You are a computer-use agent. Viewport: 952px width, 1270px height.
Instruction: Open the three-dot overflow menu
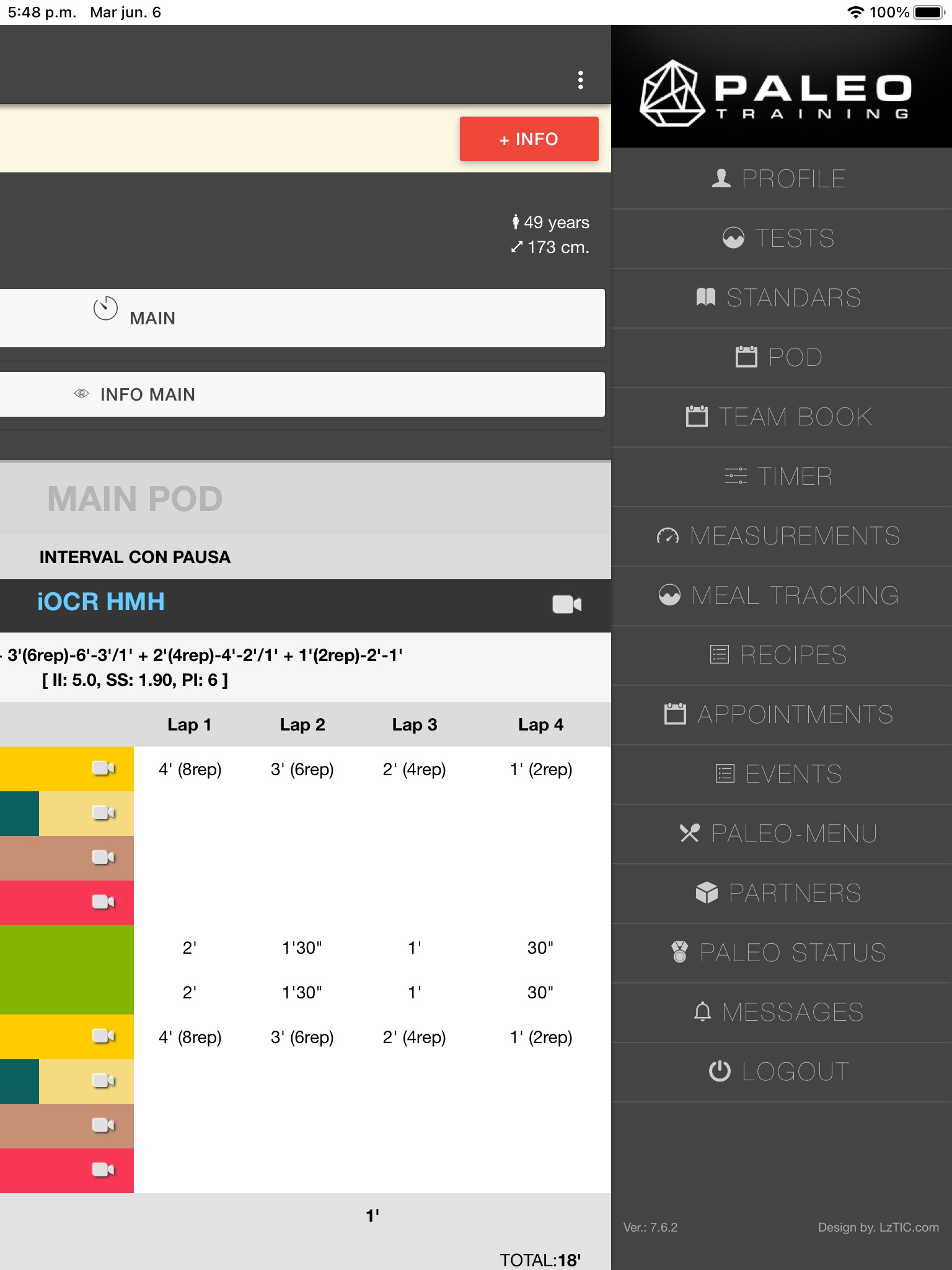click(580, 80)
